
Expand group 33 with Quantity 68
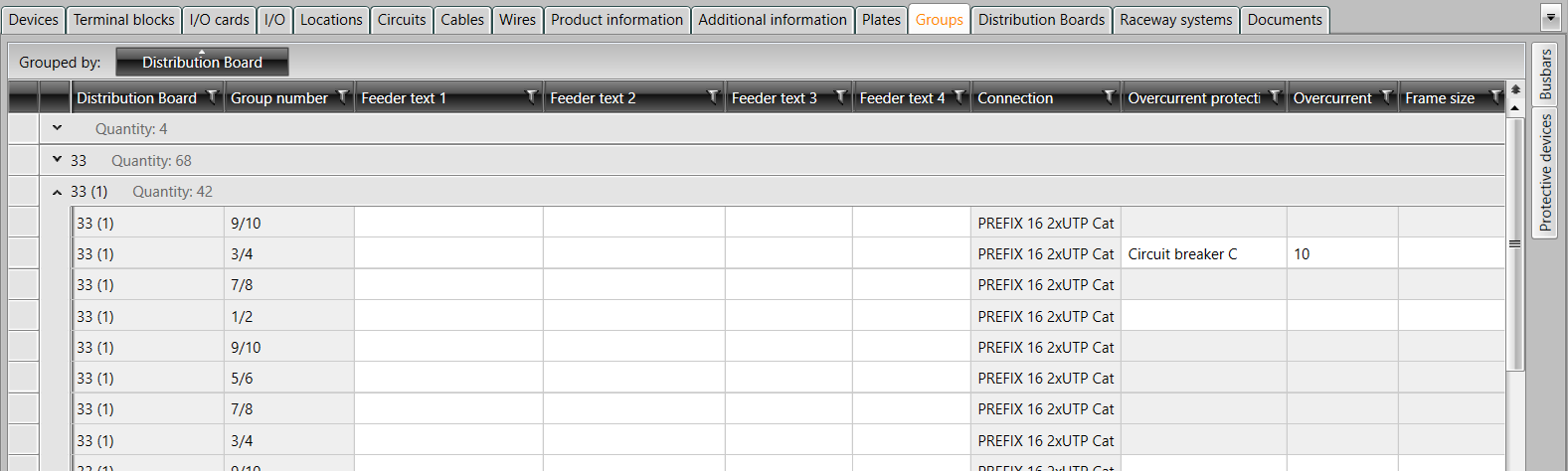coord(57,159)
